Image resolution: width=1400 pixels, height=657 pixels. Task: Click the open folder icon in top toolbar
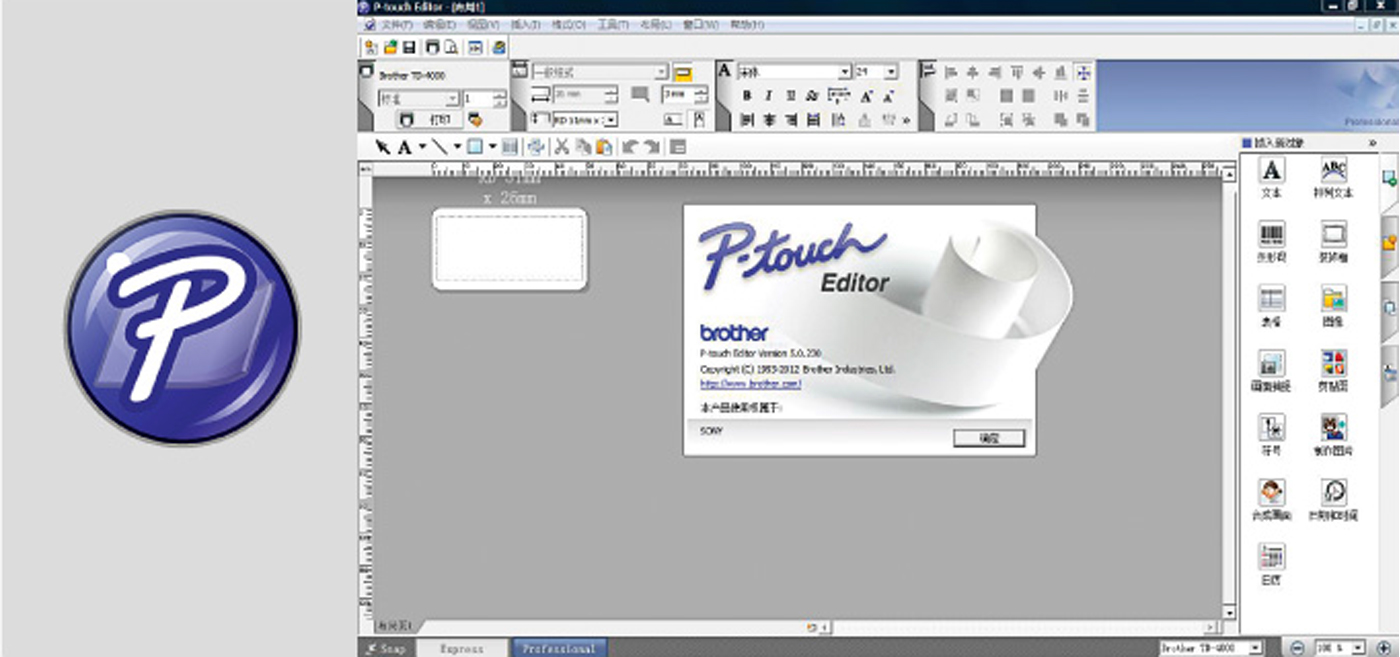(x=390, y=47)
